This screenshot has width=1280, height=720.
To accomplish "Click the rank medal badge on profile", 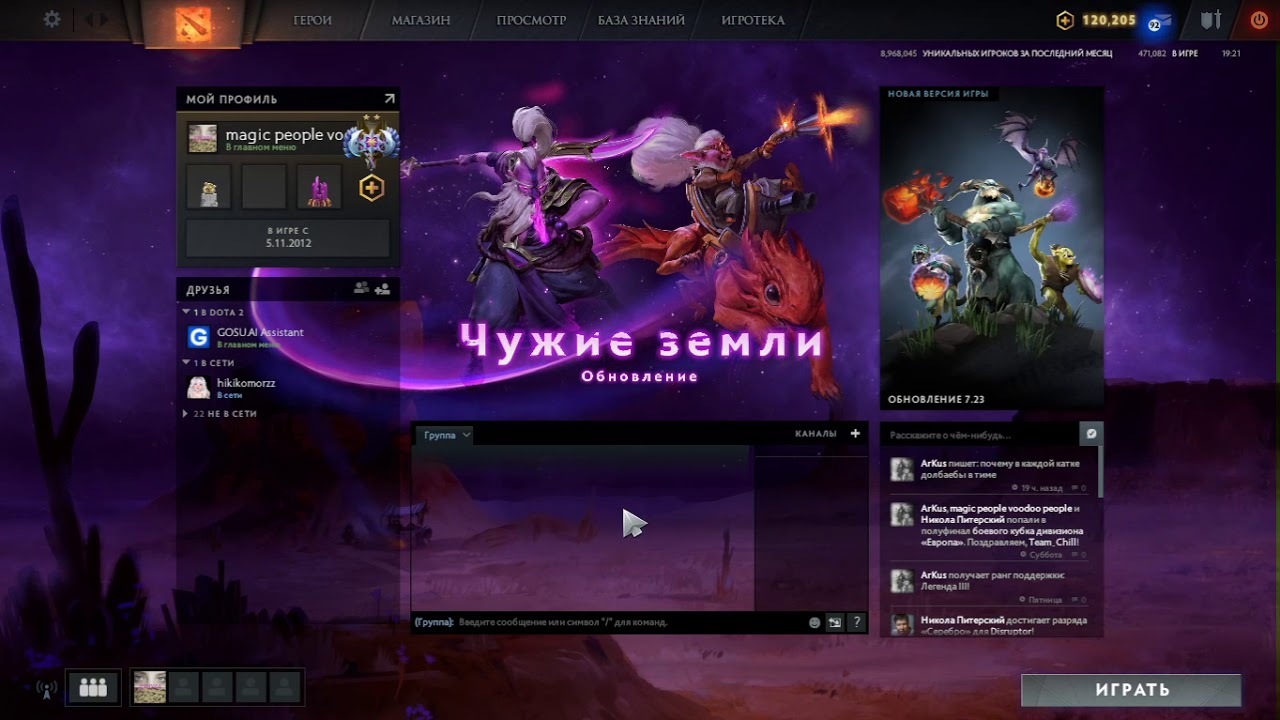I will pyautogui.click(x=371, y=141).
